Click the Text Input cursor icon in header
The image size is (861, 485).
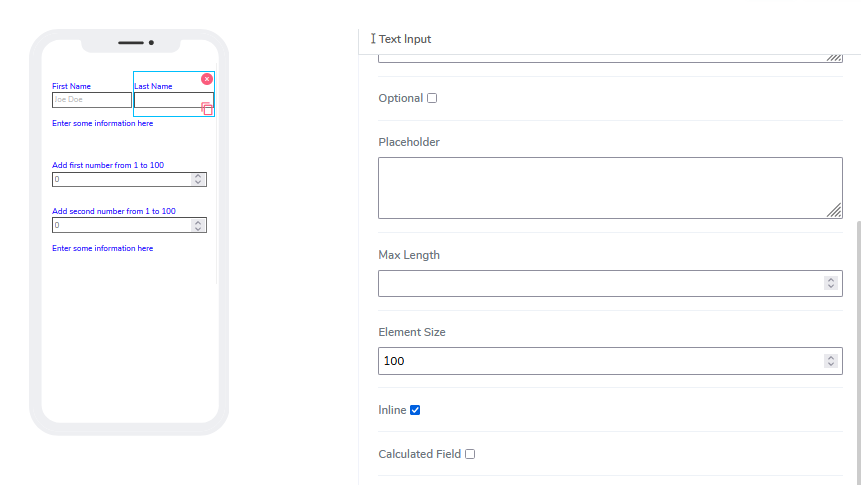coord(373,39)
